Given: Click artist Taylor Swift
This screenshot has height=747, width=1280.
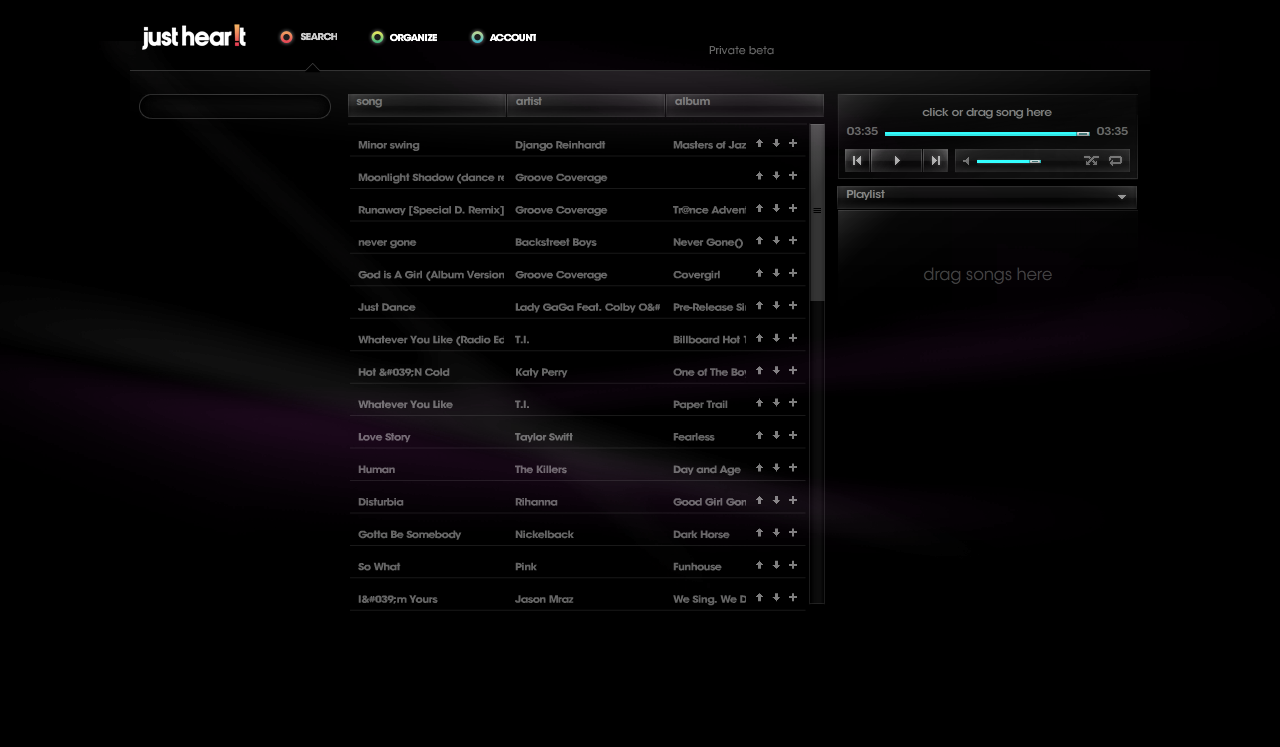Looking at the screenshot, I should click(544, 437).
